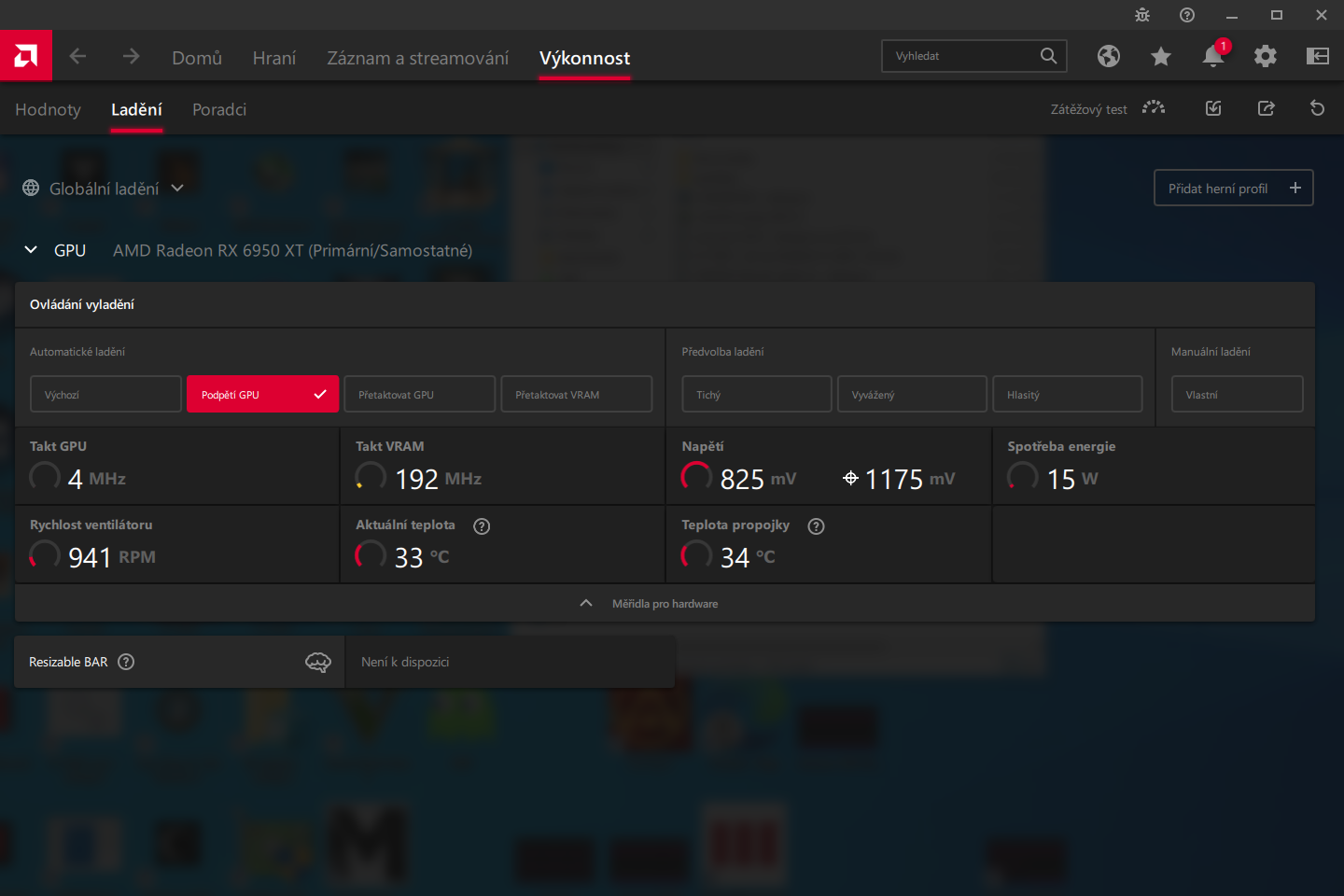Click the AMD Radeon RX 6950 XT label
Viewport: 1344px width, 896px height.
click(x=292, y=250)
